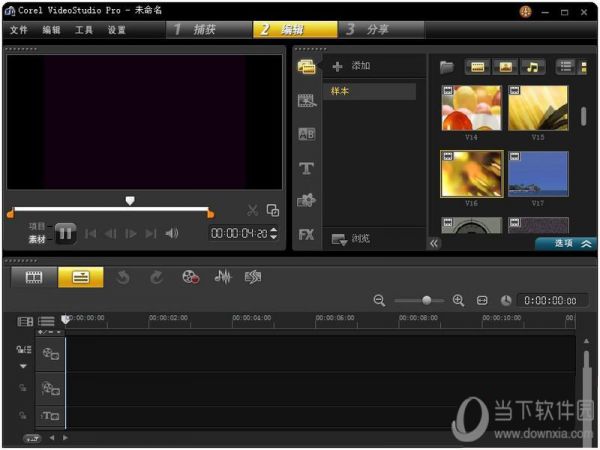Viewport: 600px width, 450px height.
Task: Toggle audio files filter in library
Action: click(x=532, y=67)
